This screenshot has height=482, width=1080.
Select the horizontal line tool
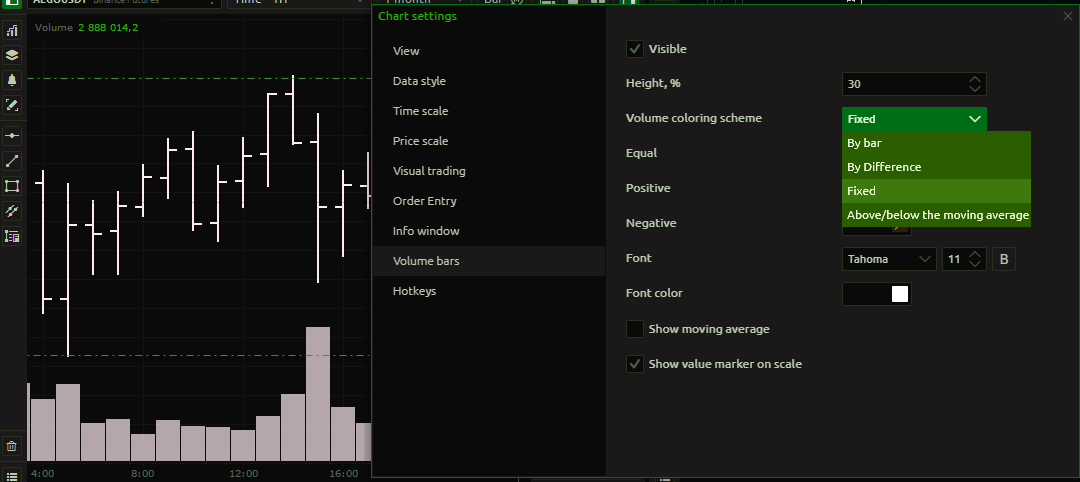(12, 135)
